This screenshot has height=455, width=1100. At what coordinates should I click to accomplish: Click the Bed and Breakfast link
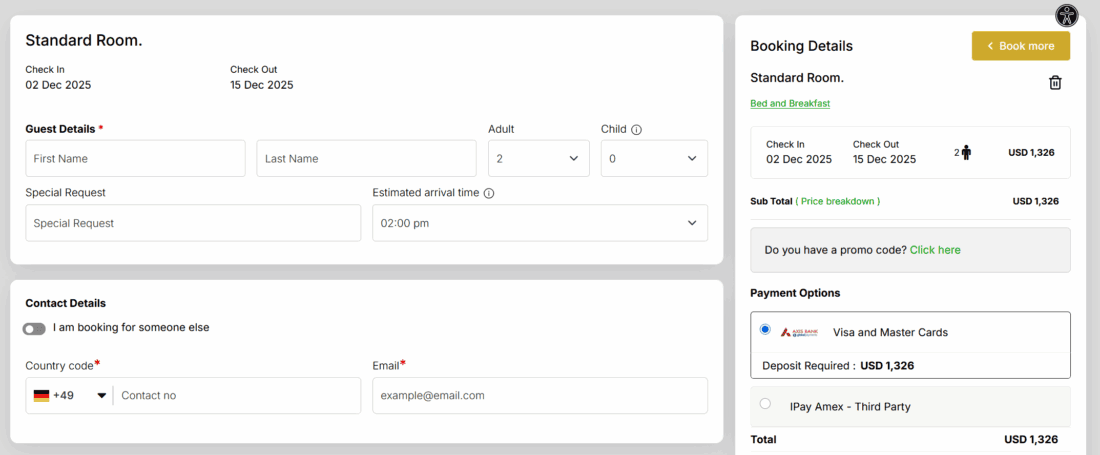point(790,104)
